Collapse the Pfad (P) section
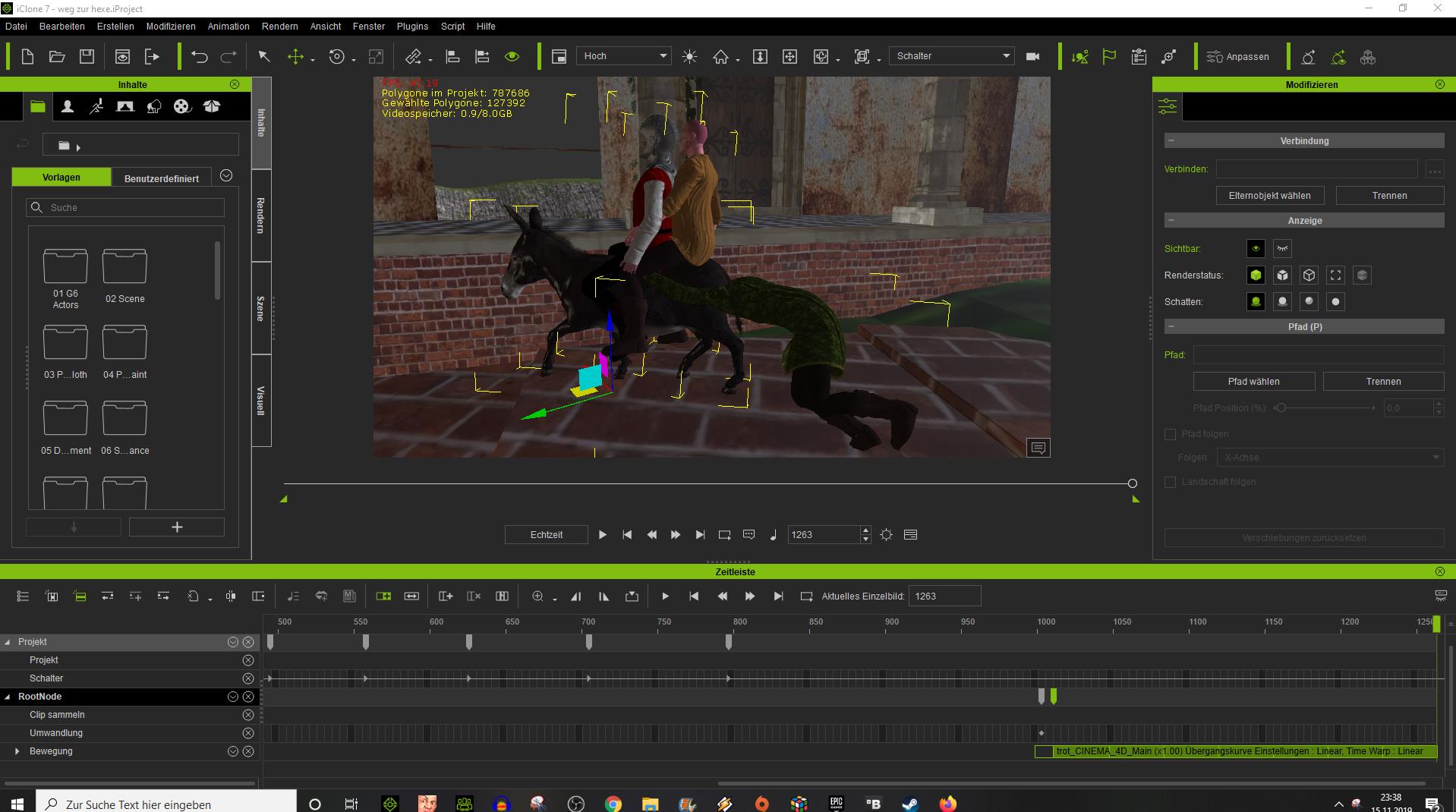Viewport: 1456px width, 812px height. [x=1171, y=326]
